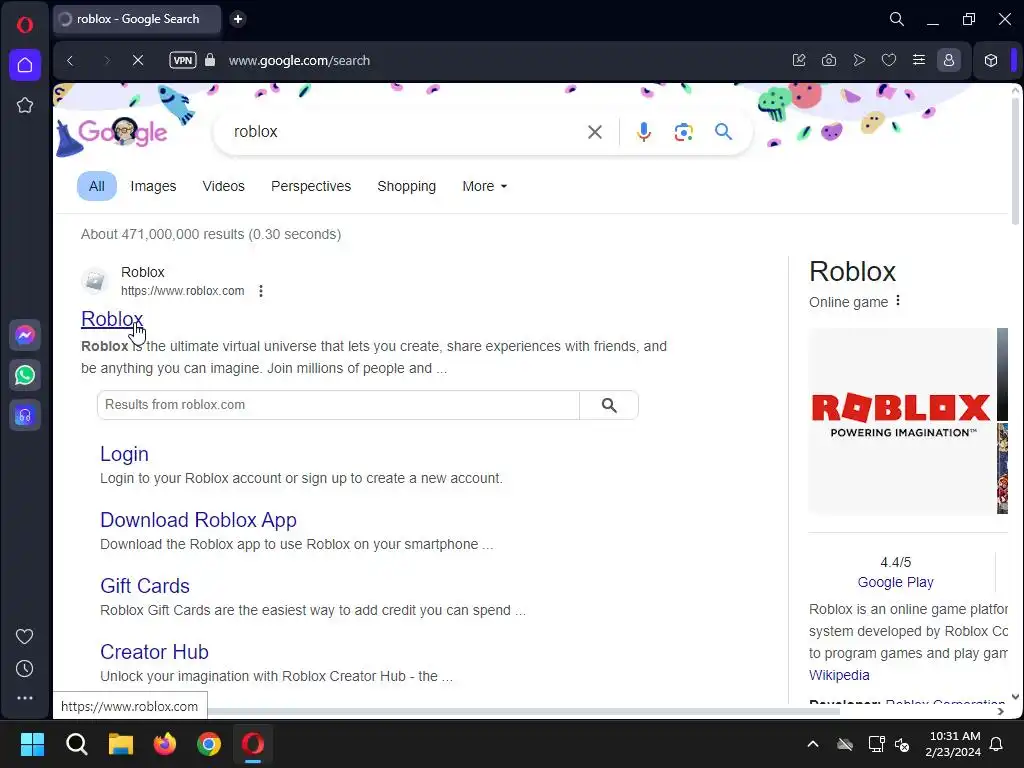1024x768 pixels.
Task: Launch Firefox from the taskbar
Action: 165,744
